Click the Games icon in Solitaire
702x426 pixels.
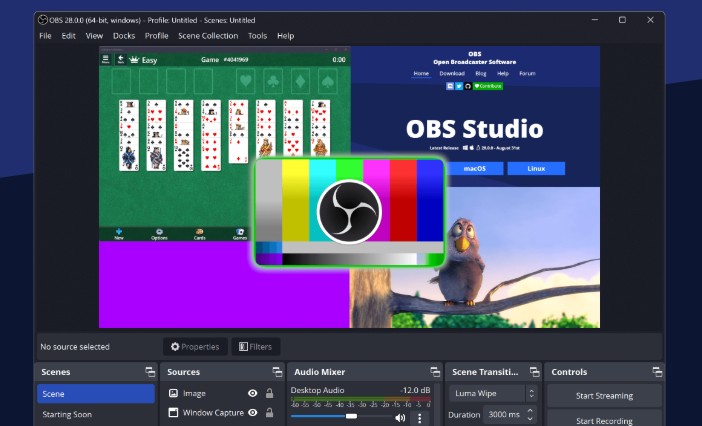pos(240,234)
